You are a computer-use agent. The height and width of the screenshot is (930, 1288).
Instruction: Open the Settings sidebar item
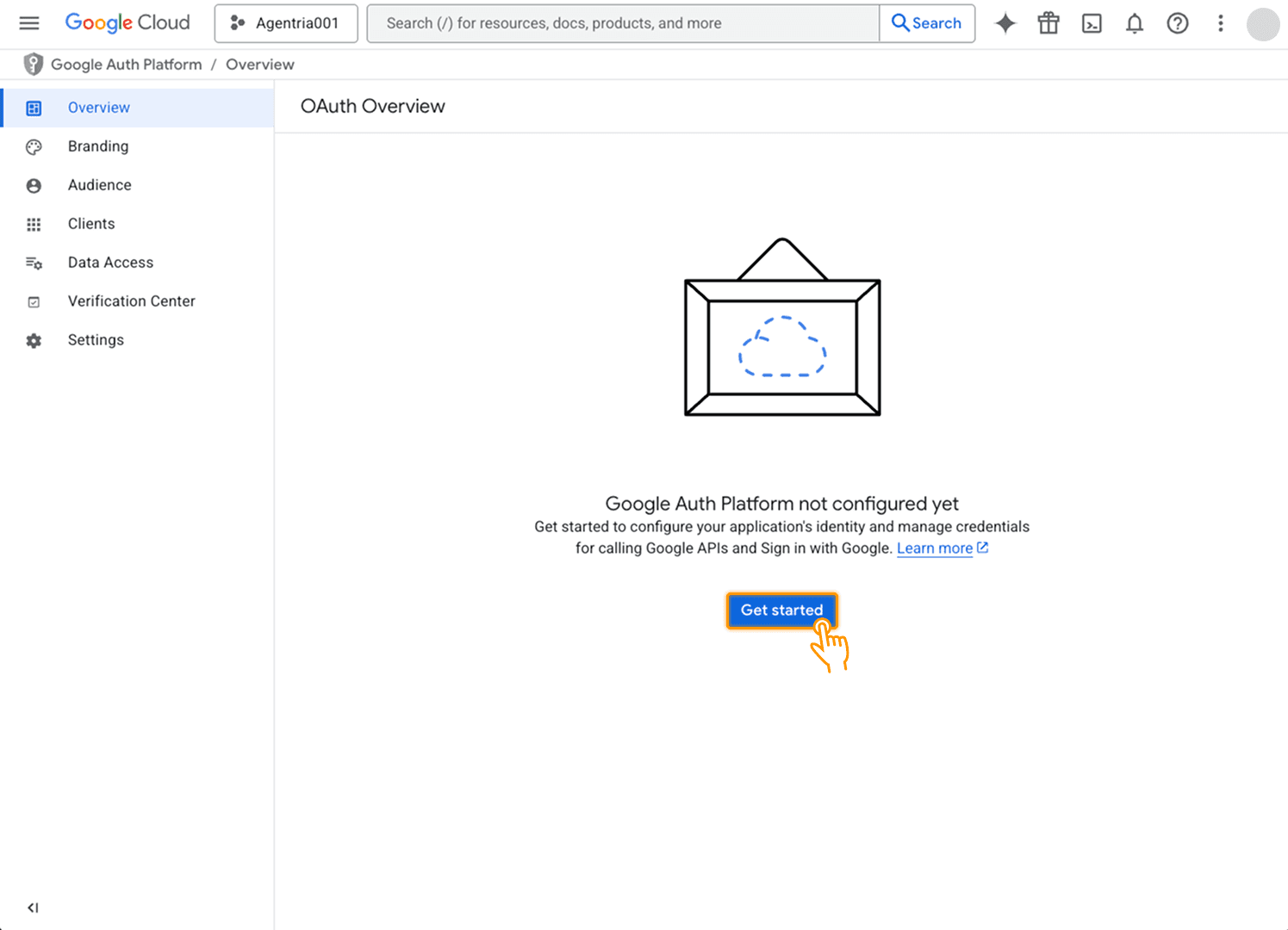click(x=137, y=340)
